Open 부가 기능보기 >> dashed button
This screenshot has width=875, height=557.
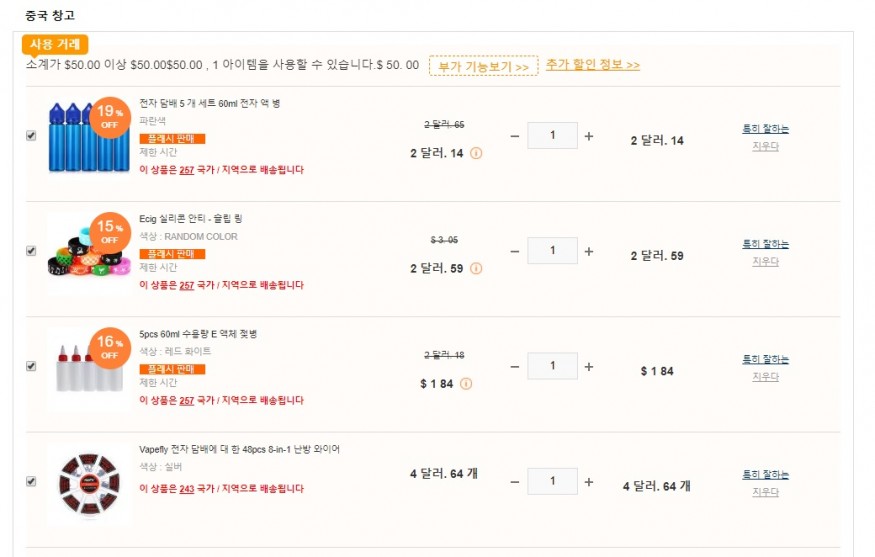click(483, 66)
